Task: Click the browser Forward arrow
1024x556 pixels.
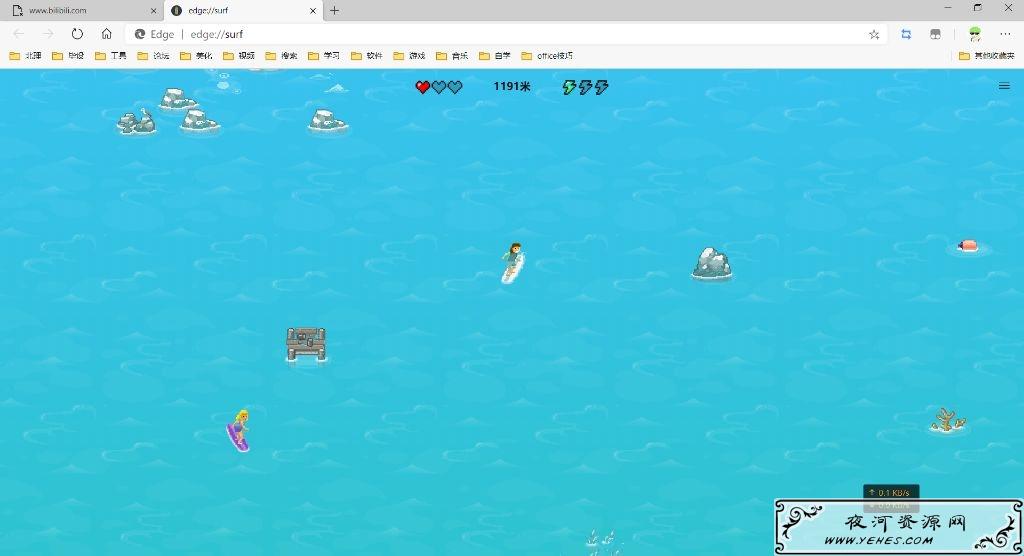Action: coord(48,34)
